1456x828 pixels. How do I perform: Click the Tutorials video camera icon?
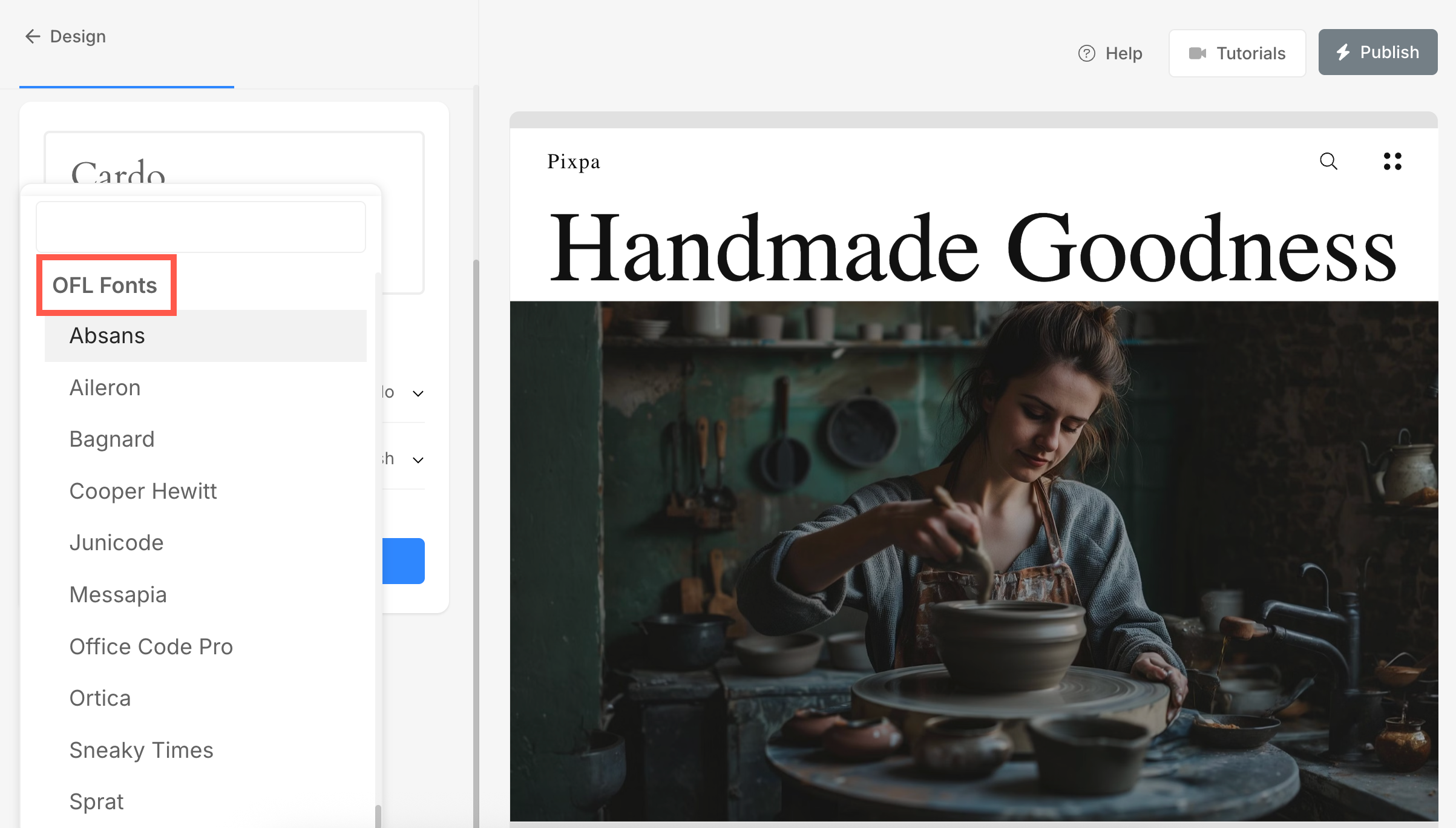pyautogui.click(x=1197, y=53)
